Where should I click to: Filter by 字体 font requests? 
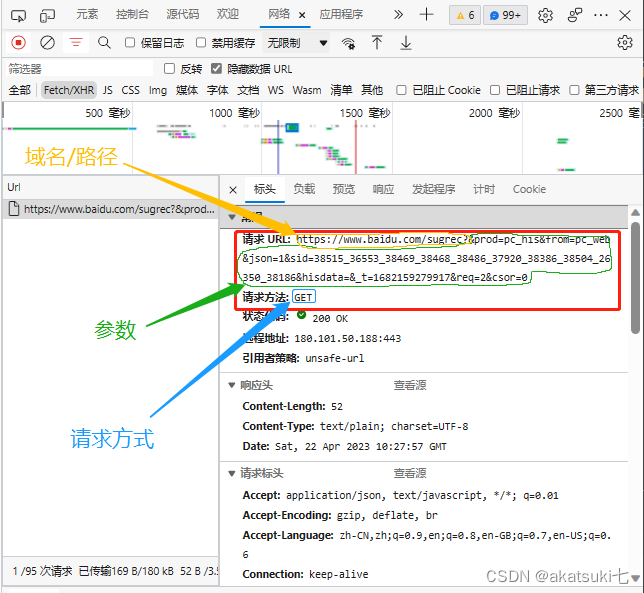click(217, 90)
